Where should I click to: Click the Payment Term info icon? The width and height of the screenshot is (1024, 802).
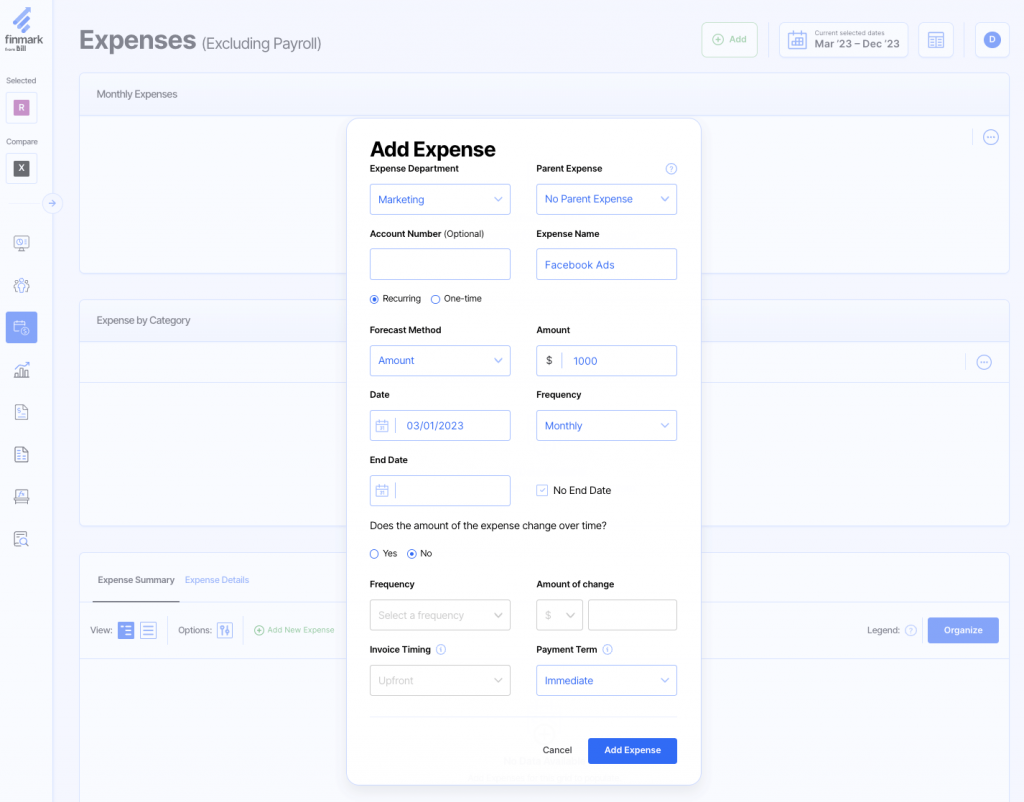tap(607, 649)
